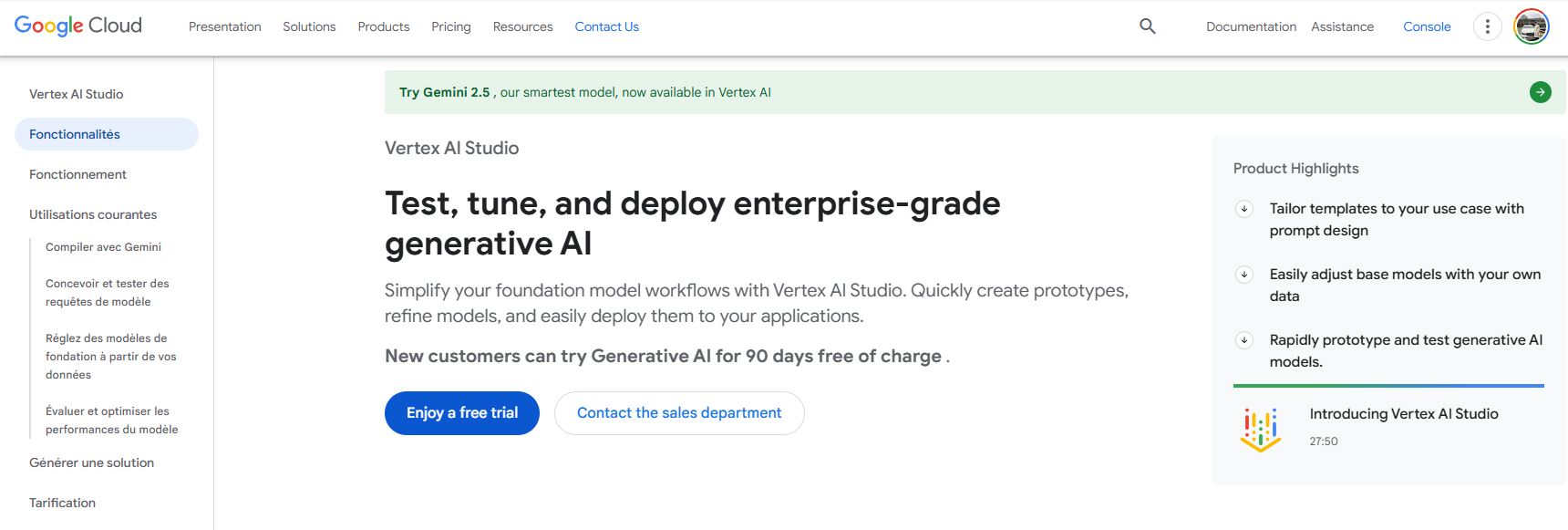This screenshot has height=530, width=1568.
Task: Click the green arrow in Gemini banner
Action: (1541, 92)
